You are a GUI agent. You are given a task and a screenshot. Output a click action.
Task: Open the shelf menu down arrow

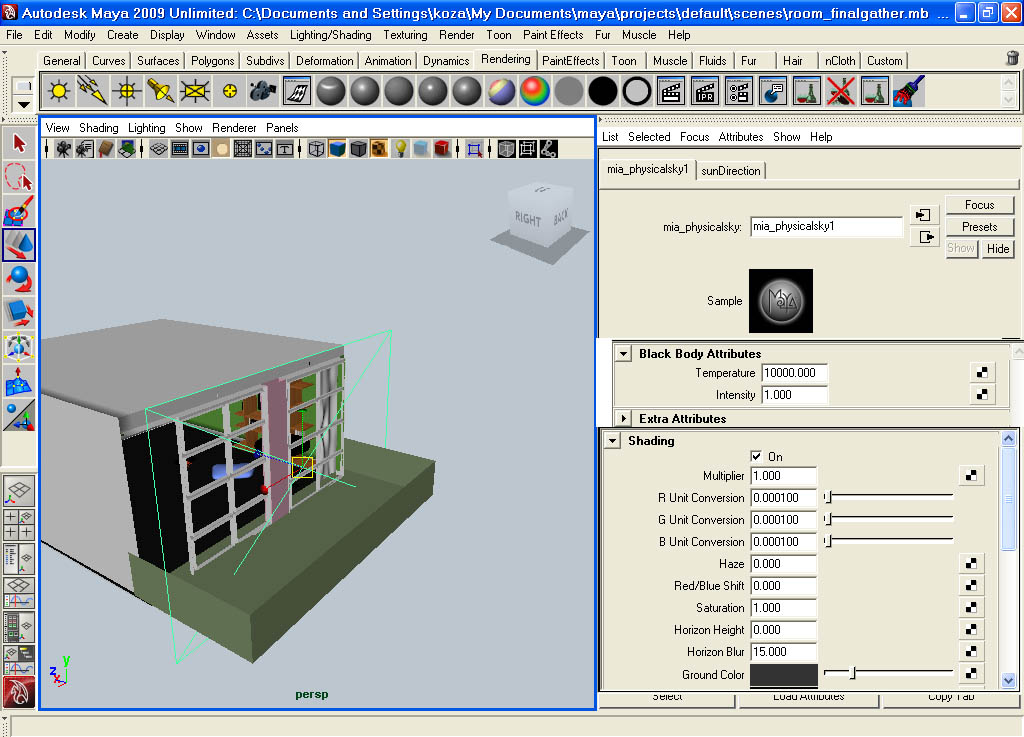click(24, 104)
